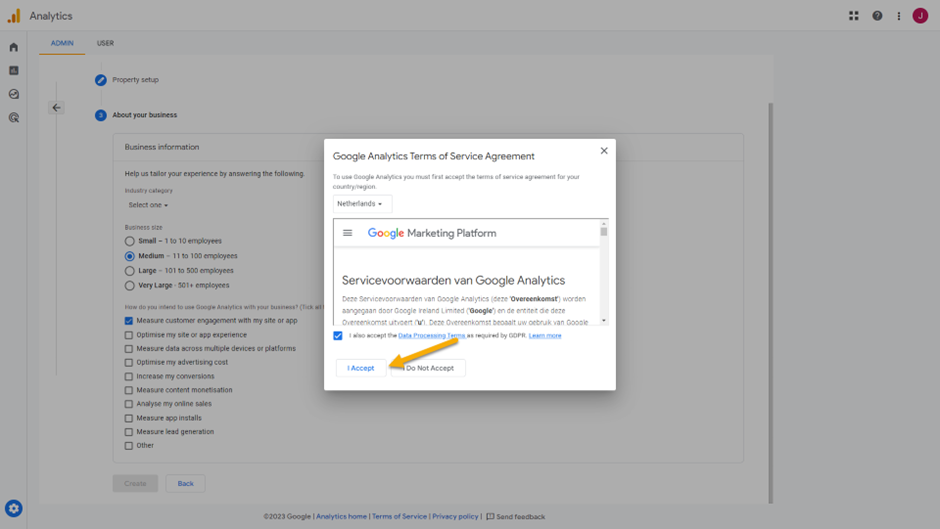This screenshot has height=529, width=940.
Task: Open Privacy policy footer link
Action: click(455, 516)
